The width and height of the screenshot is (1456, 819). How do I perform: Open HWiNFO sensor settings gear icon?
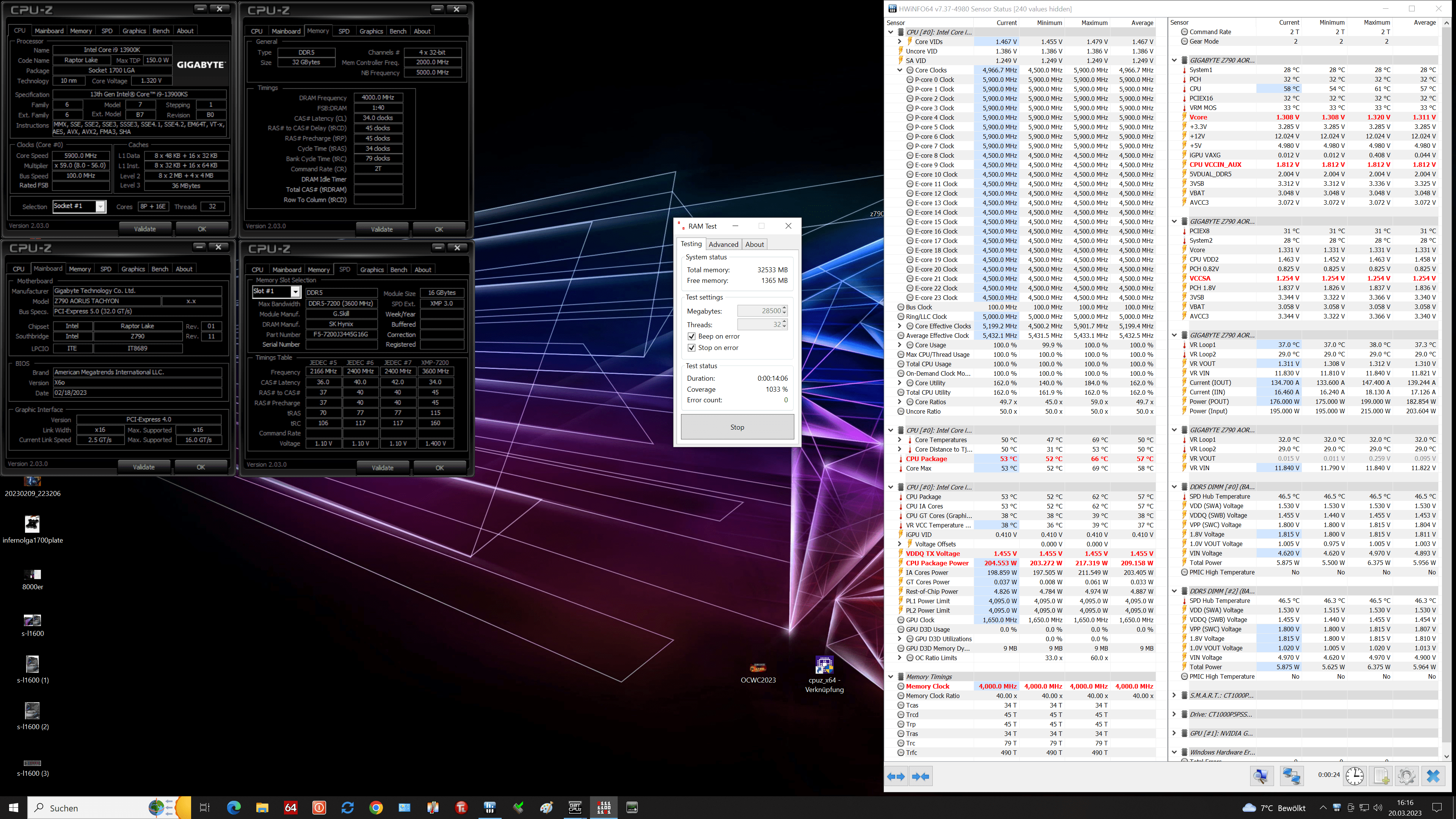pos(1406,776)
